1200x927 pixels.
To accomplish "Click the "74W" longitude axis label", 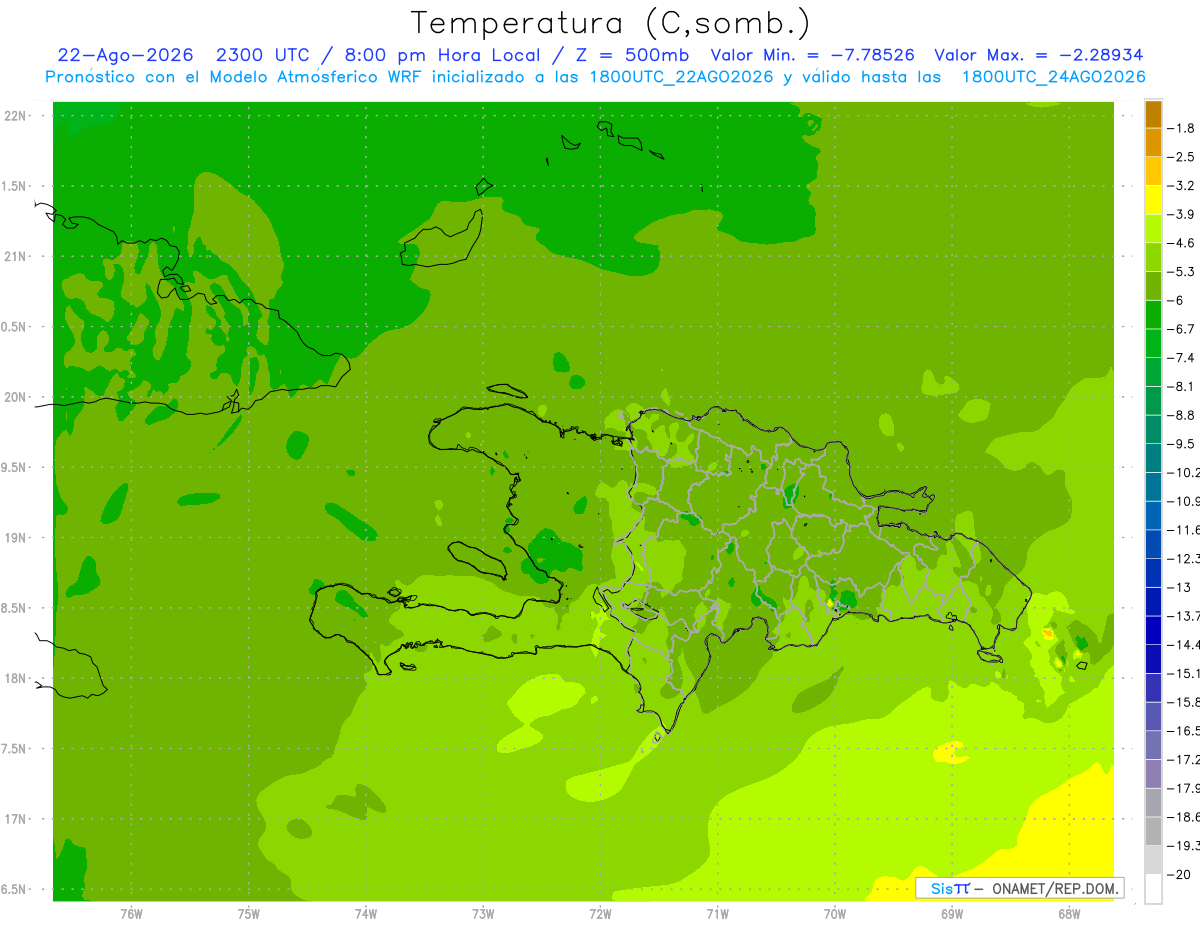I will point(366,913).
